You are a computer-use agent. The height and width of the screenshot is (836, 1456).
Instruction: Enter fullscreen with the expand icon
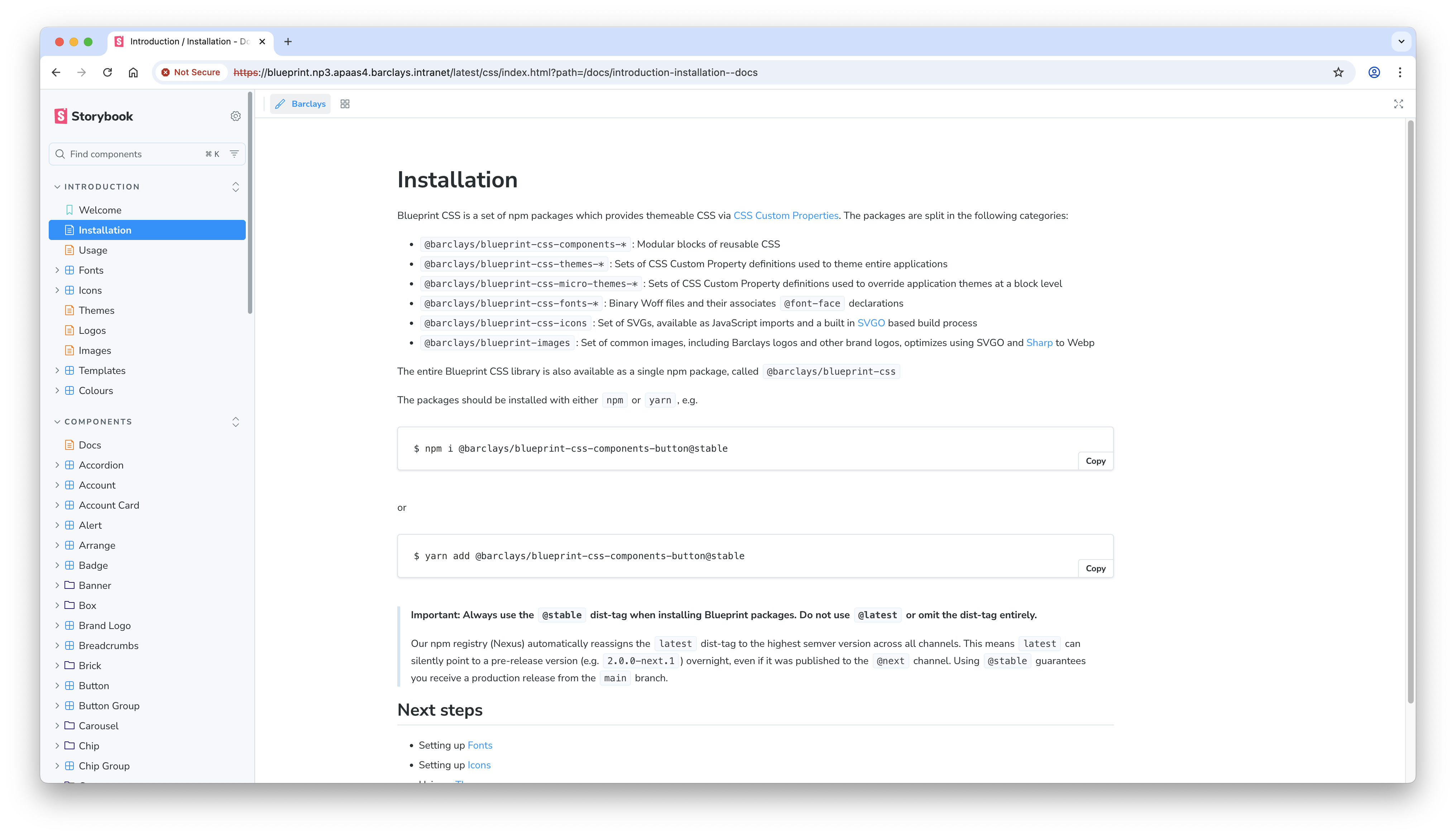click(x=1399, y=104)
